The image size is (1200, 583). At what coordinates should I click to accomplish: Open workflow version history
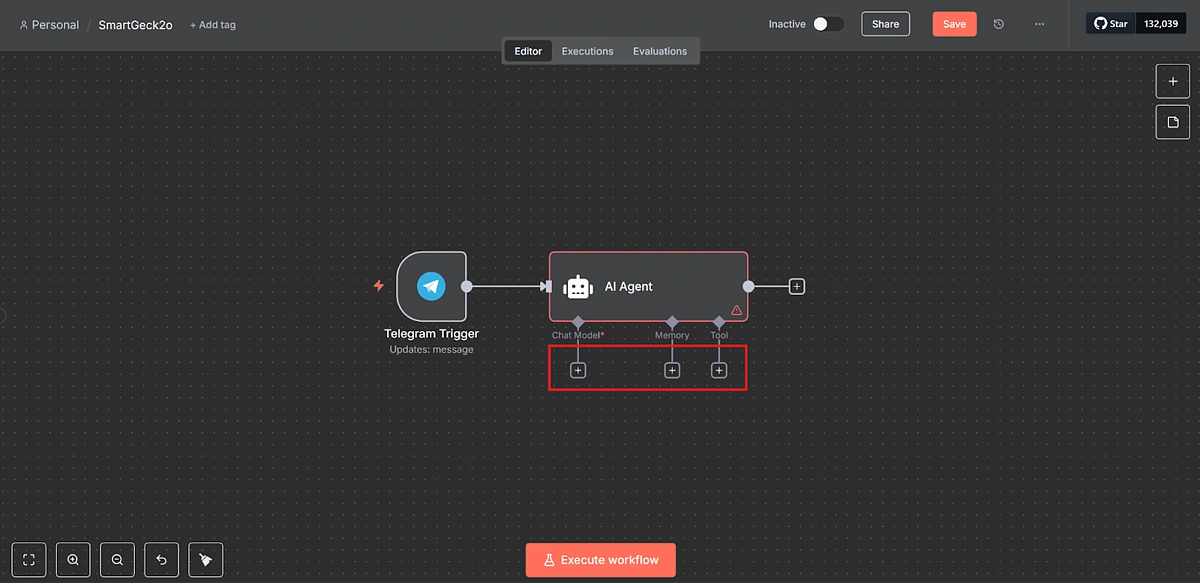pyautogui.click(x=998, y=23)
